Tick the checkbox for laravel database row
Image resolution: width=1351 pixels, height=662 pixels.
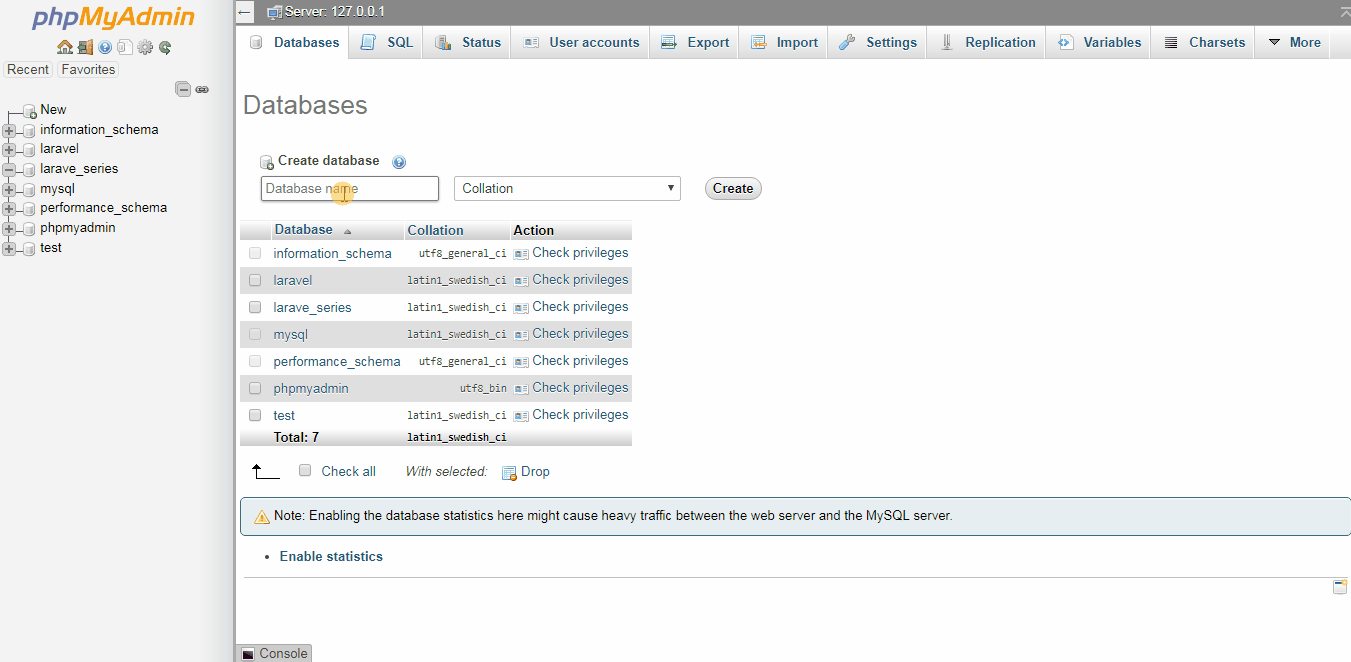coord(255,280)
